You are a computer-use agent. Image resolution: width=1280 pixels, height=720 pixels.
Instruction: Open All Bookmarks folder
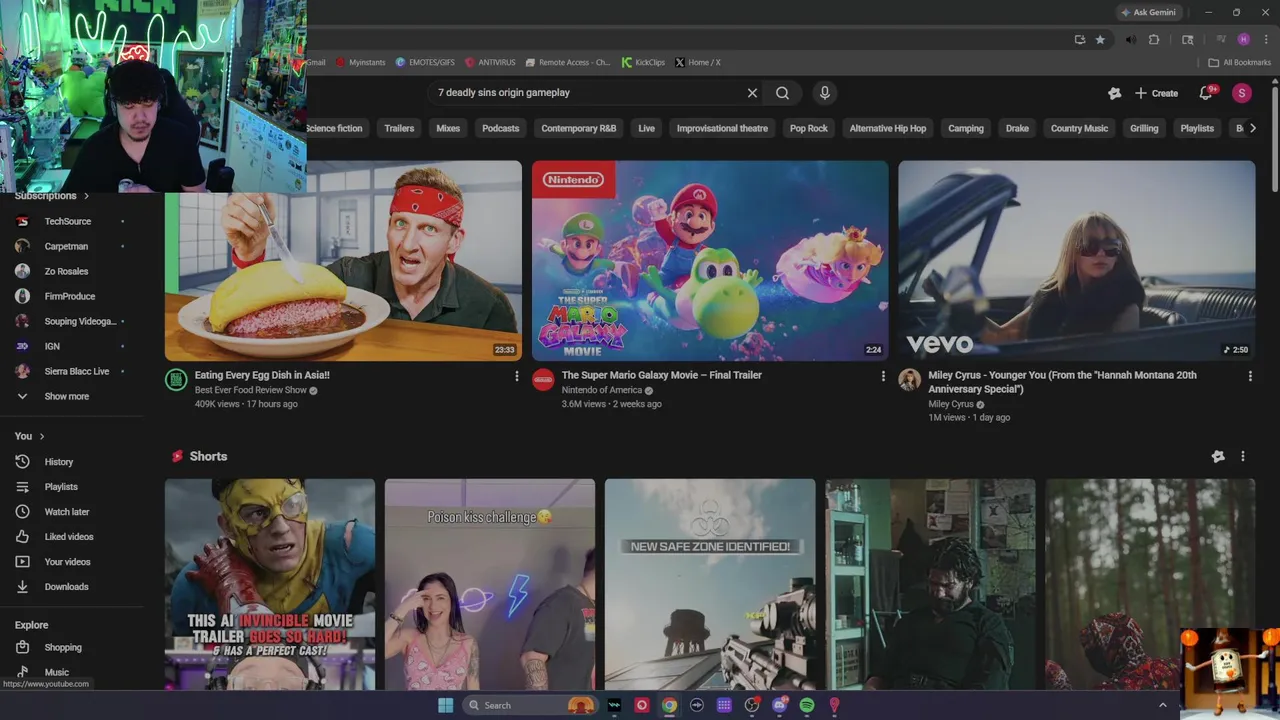pyautogui.click(x=1239, y=62)
